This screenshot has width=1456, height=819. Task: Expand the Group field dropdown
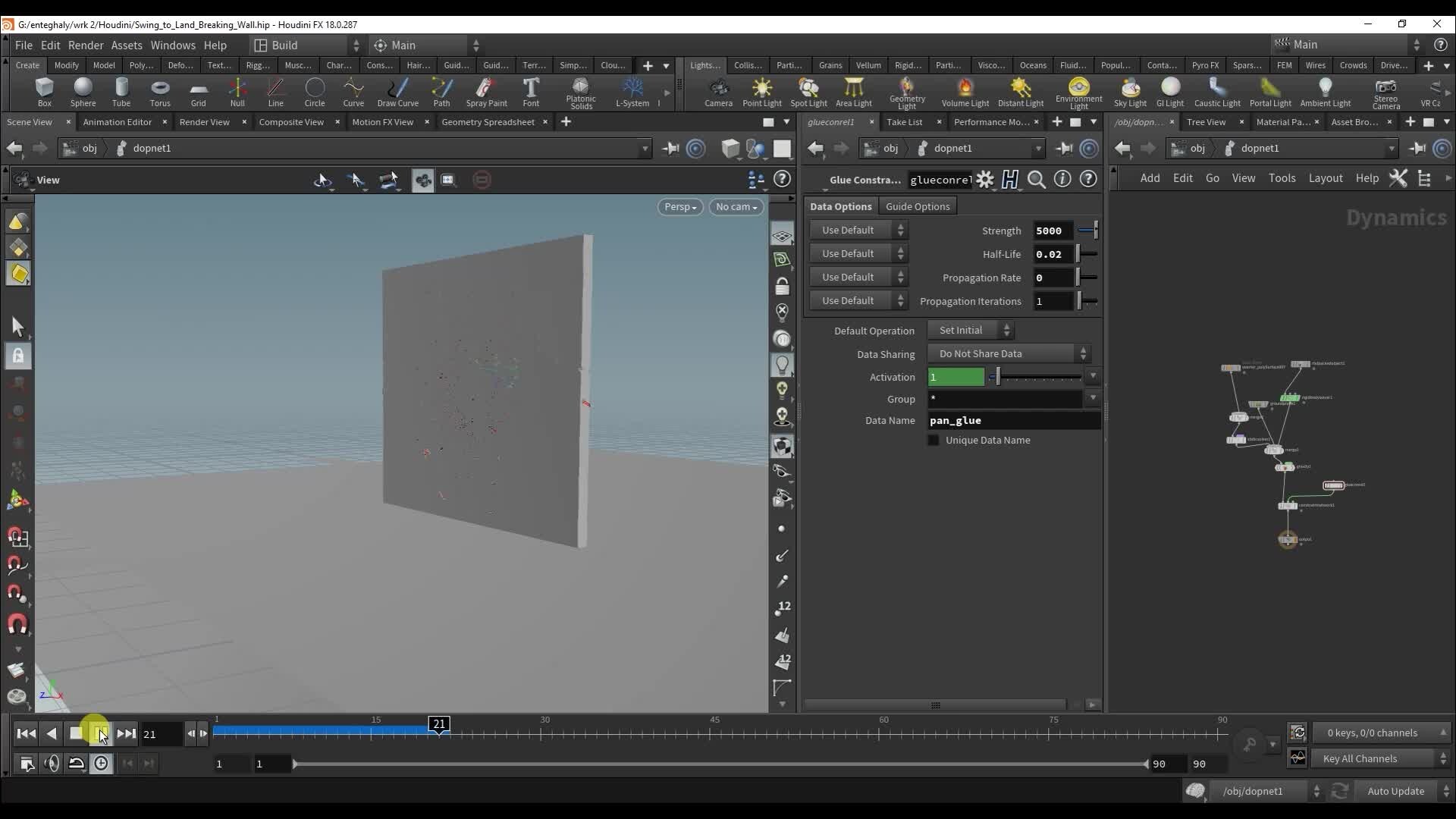[x=1092, y=398]
